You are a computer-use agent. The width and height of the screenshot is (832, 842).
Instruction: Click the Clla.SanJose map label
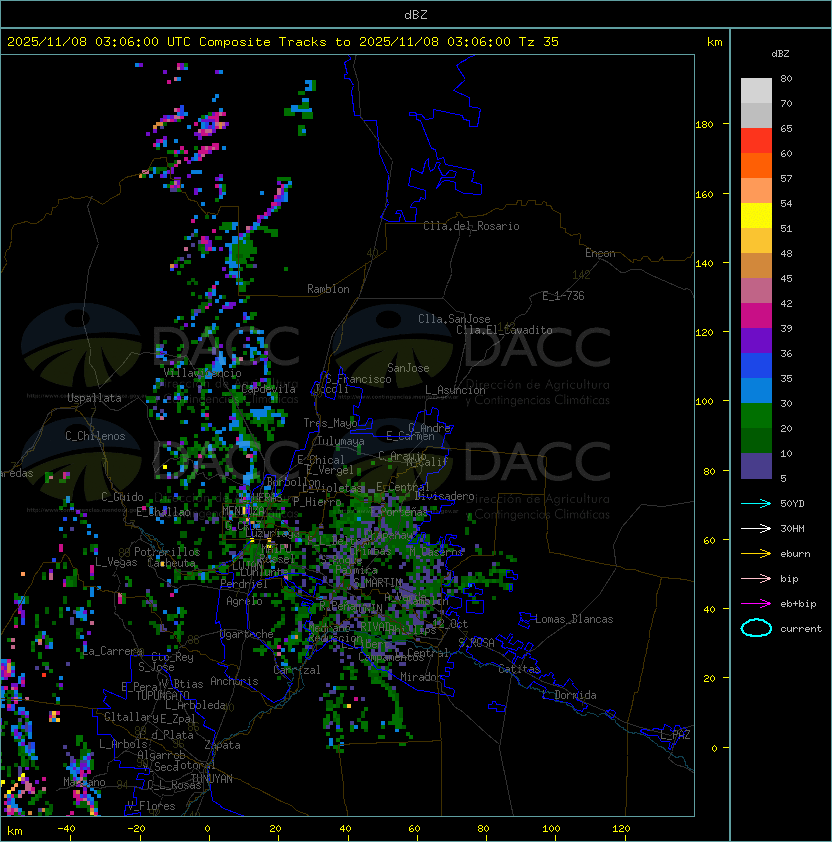point(454,319)
